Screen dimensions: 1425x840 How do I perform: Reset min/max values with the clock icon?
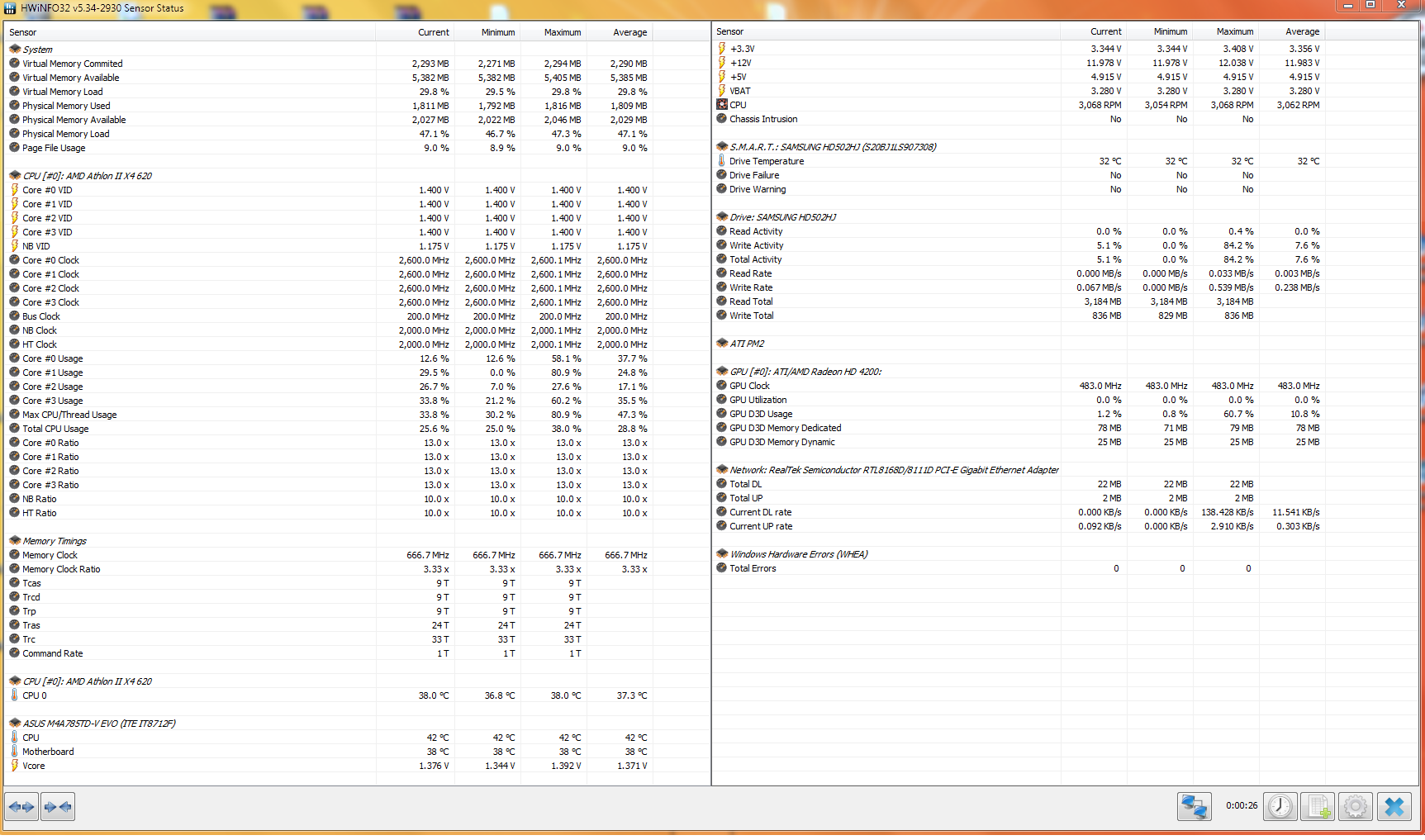coord(1280,806)
